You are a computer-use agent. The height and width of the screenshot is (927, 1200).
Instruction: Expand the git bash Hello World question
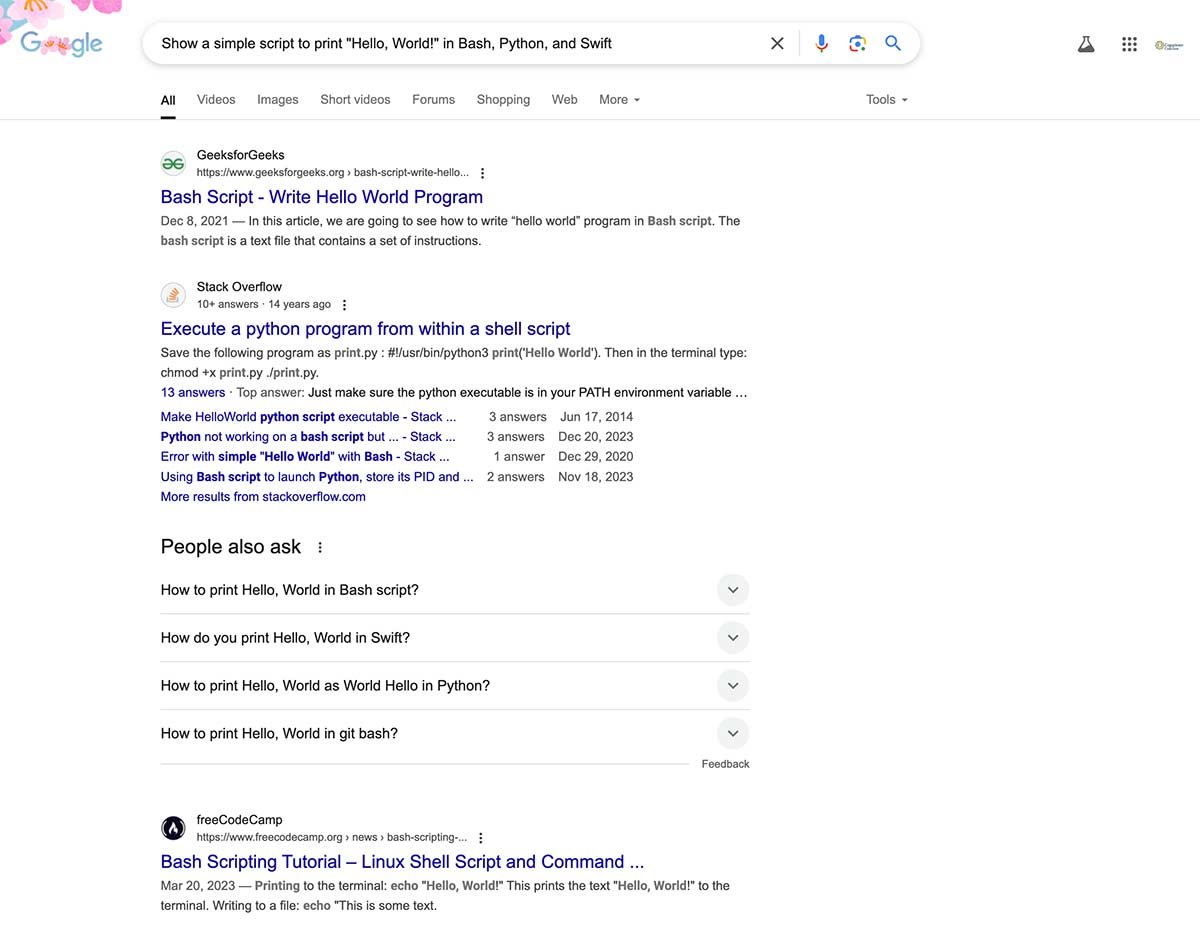pos(733,734)
